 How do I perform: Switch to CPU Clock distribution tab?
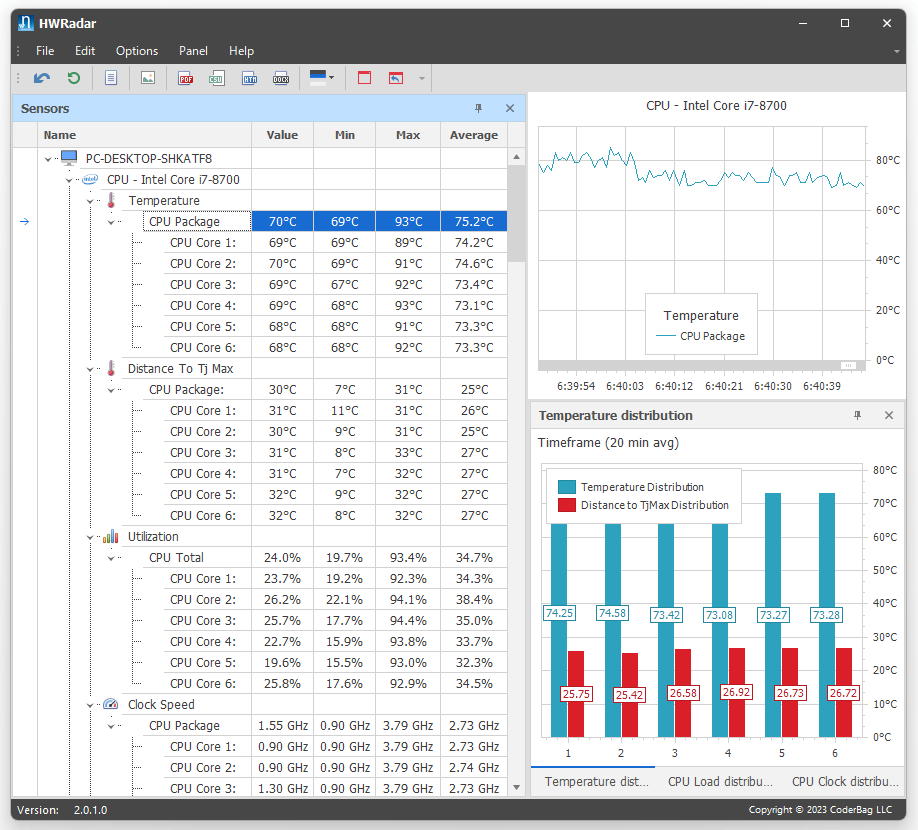[845, 781]
